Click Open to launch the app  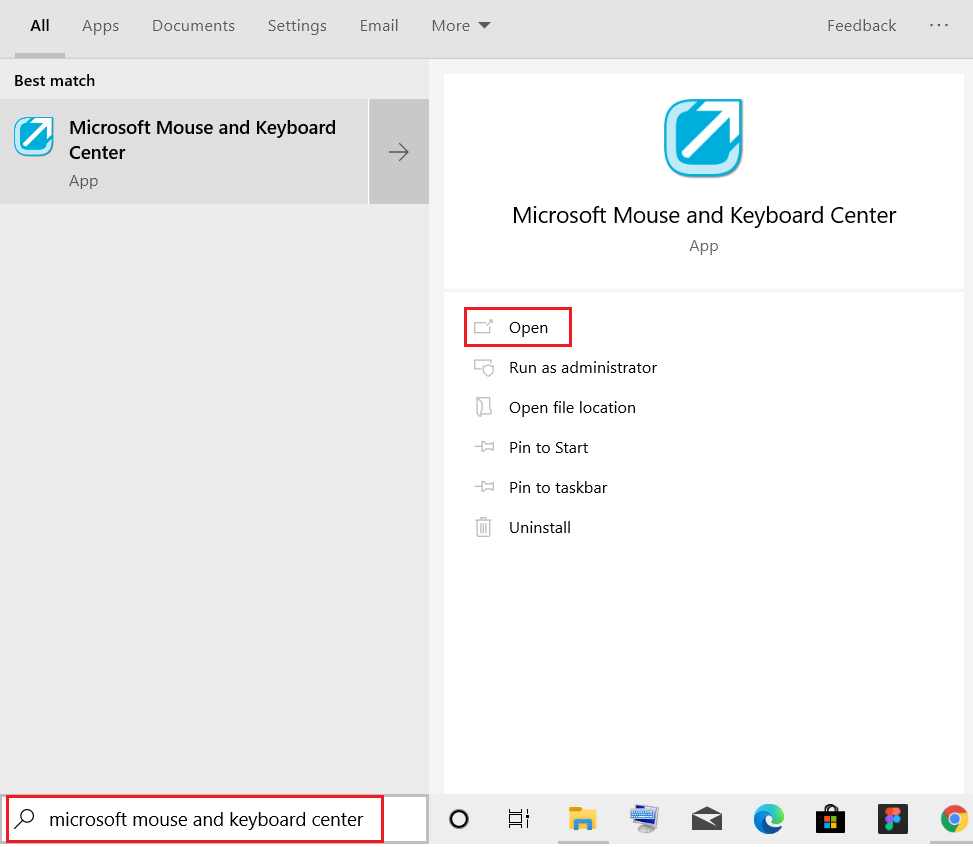tap(527, 328)
